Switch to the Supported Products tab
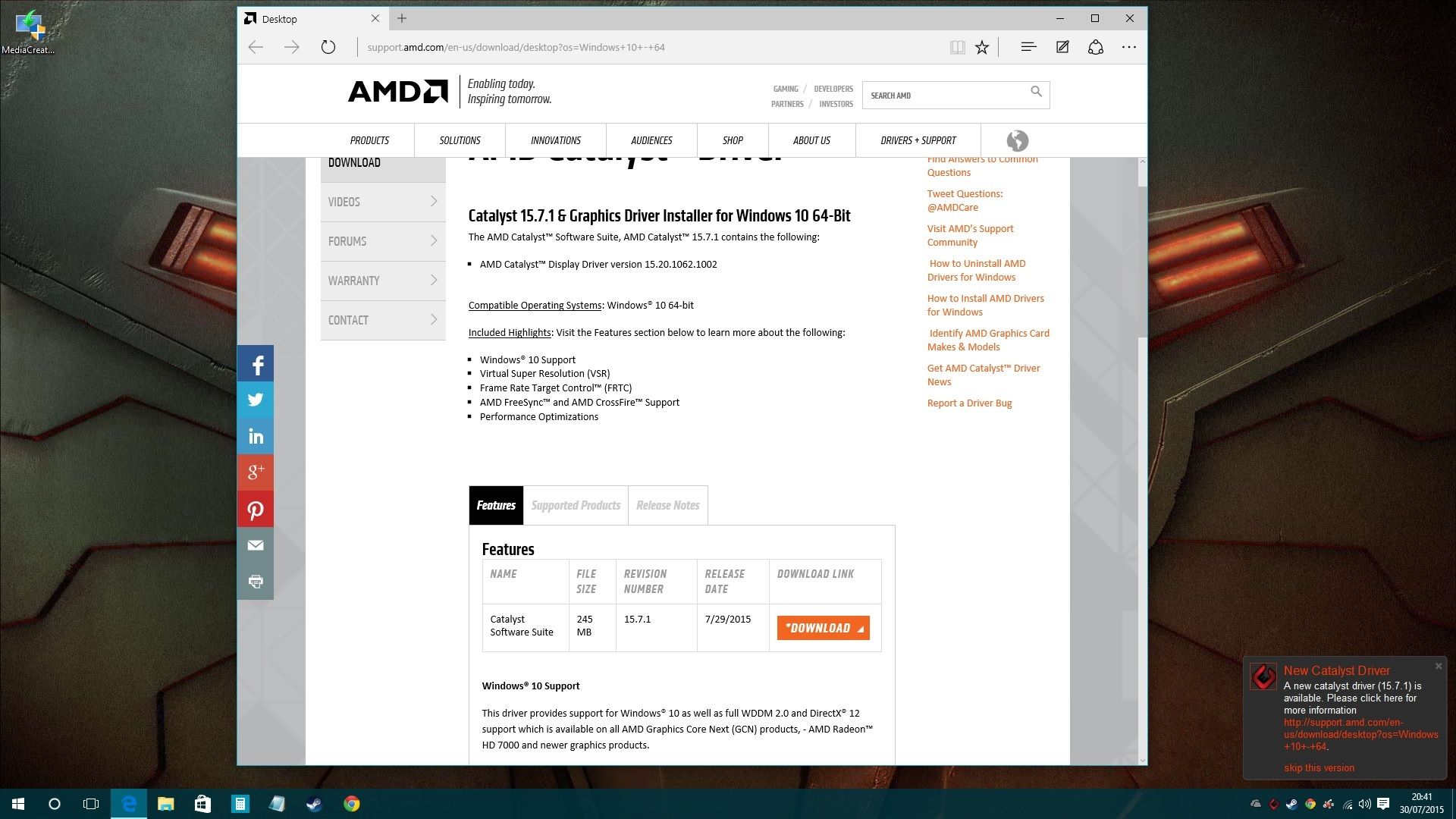The width and height of the screenshot is (1456, 819). pos(576,505)
